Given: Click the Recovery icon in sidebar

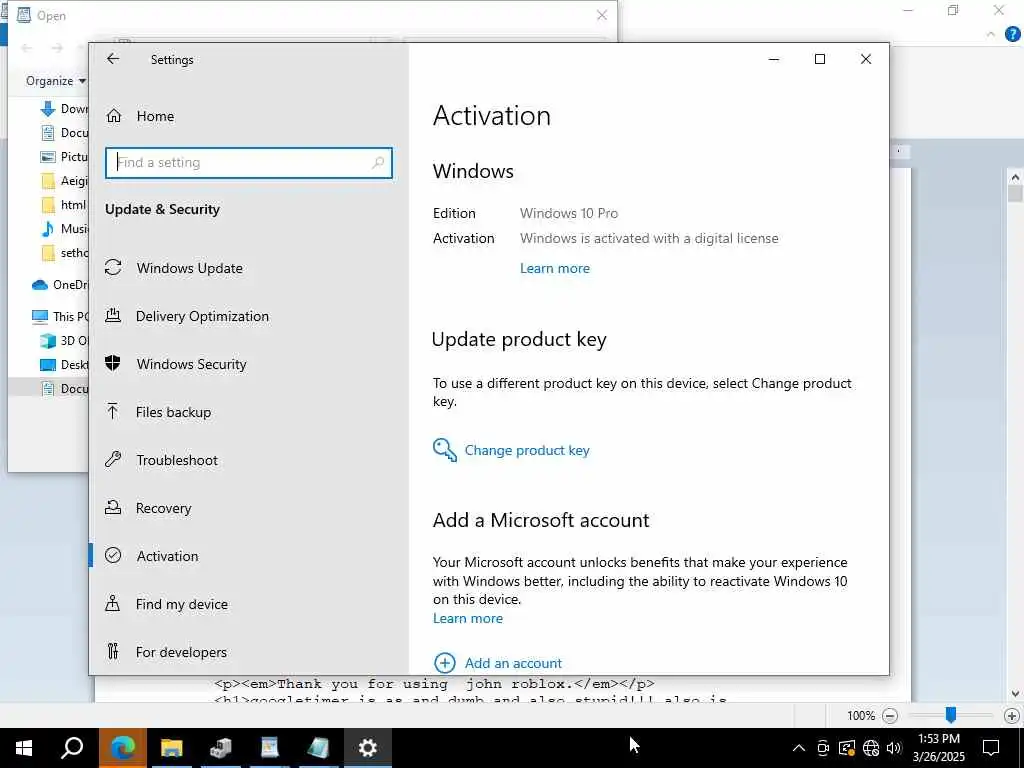Looking at the screenshot, I should click(x=113, y=507).
